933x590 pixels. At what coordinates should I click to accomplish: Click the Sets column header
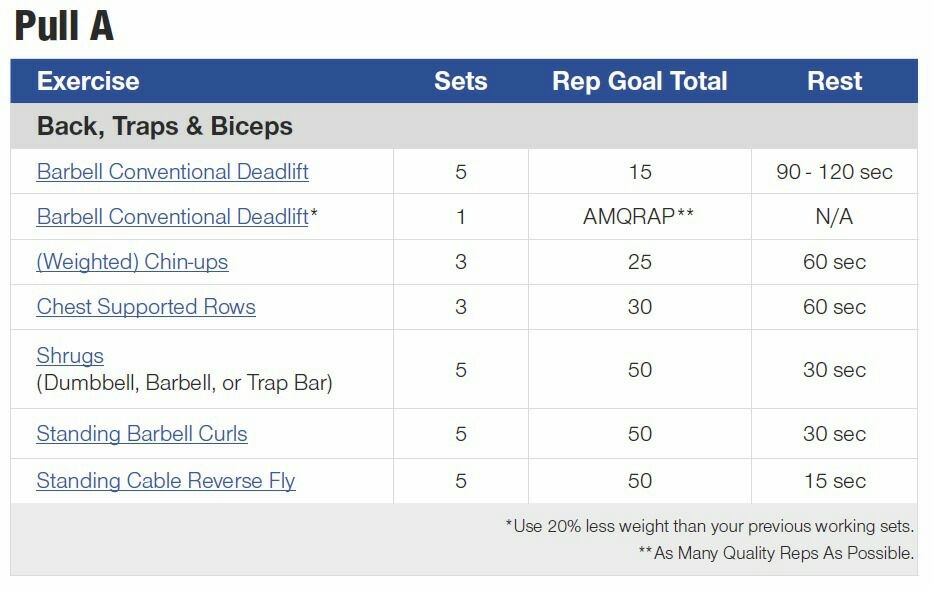[461, 81]
